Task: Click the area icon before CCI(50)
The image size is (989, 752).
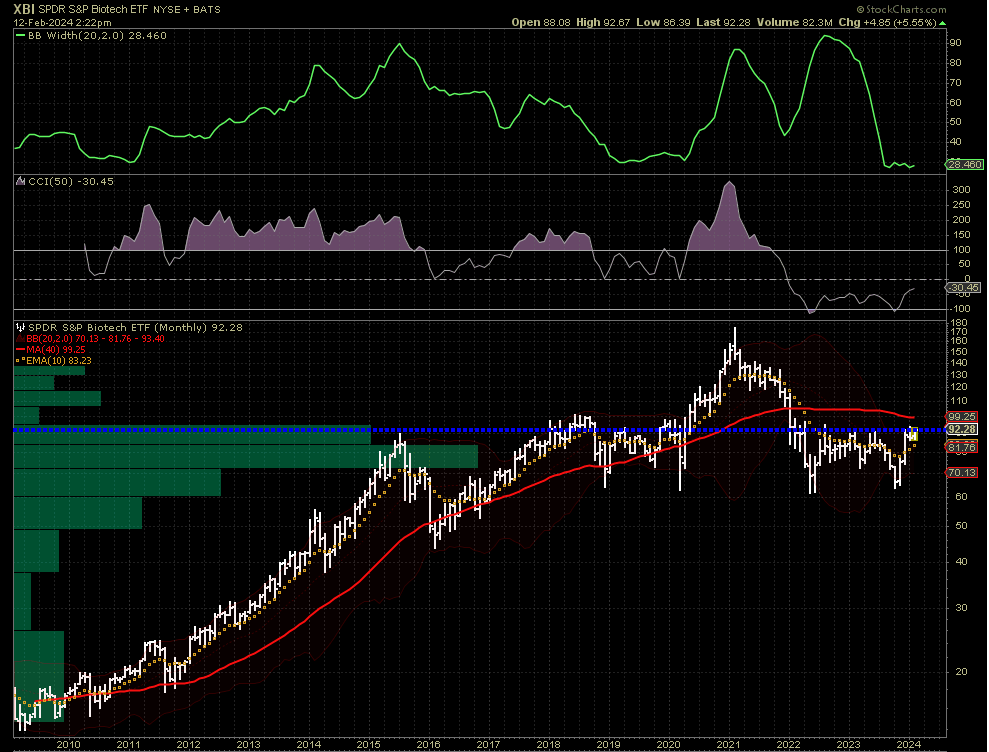Action: [x=21, y=182]
